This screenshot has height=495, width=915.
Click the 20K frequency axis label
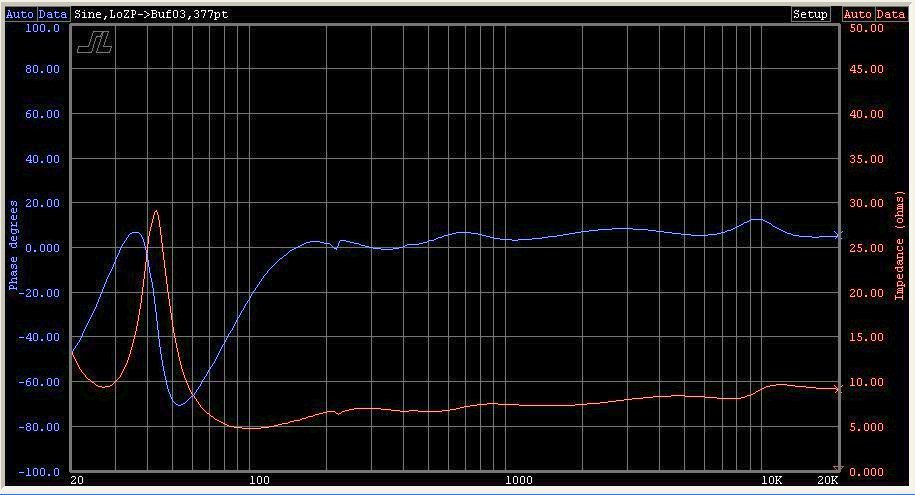pos(827,480)
